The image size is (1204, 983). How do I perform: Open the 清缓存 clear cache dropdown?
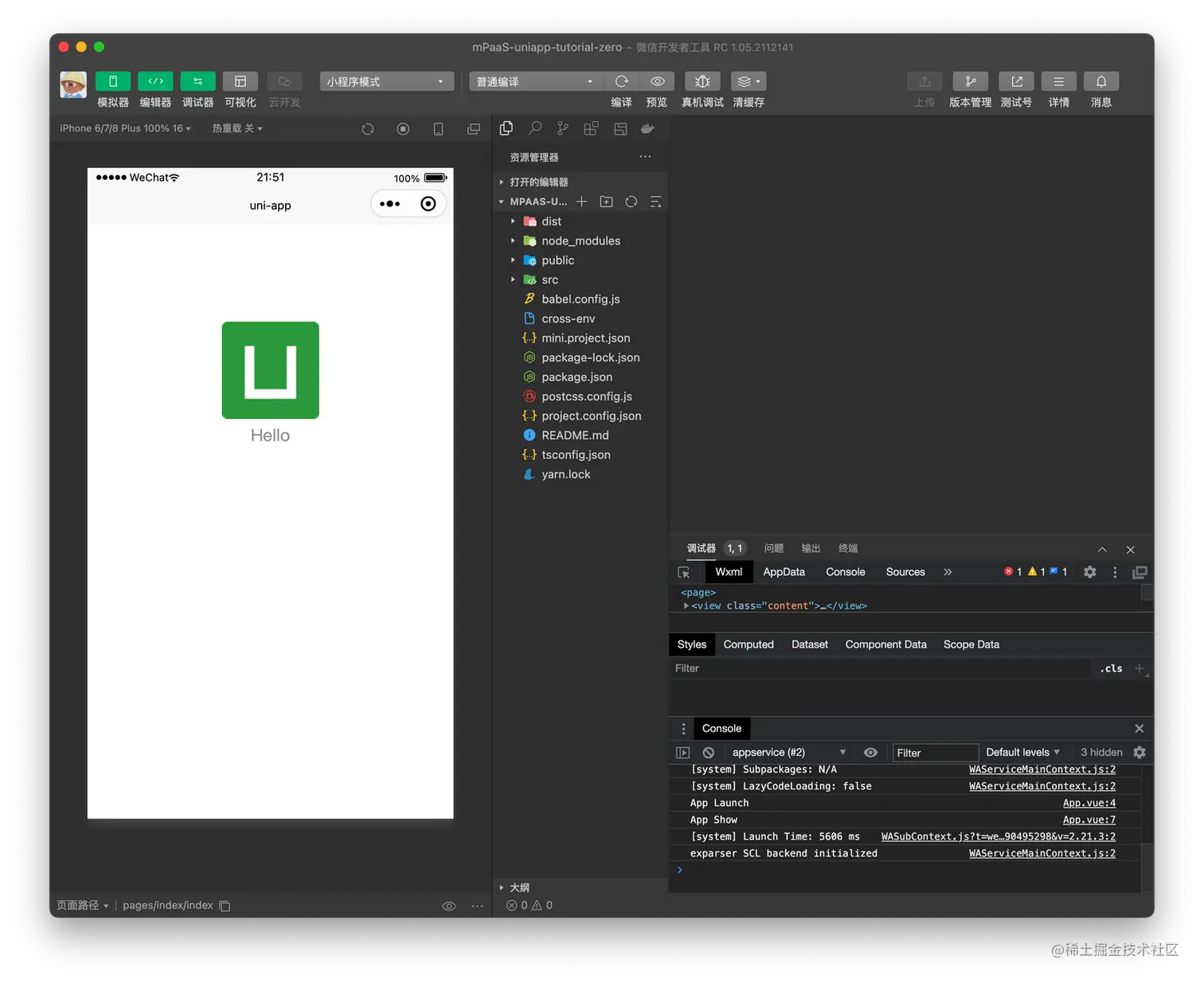click(749, 81)
